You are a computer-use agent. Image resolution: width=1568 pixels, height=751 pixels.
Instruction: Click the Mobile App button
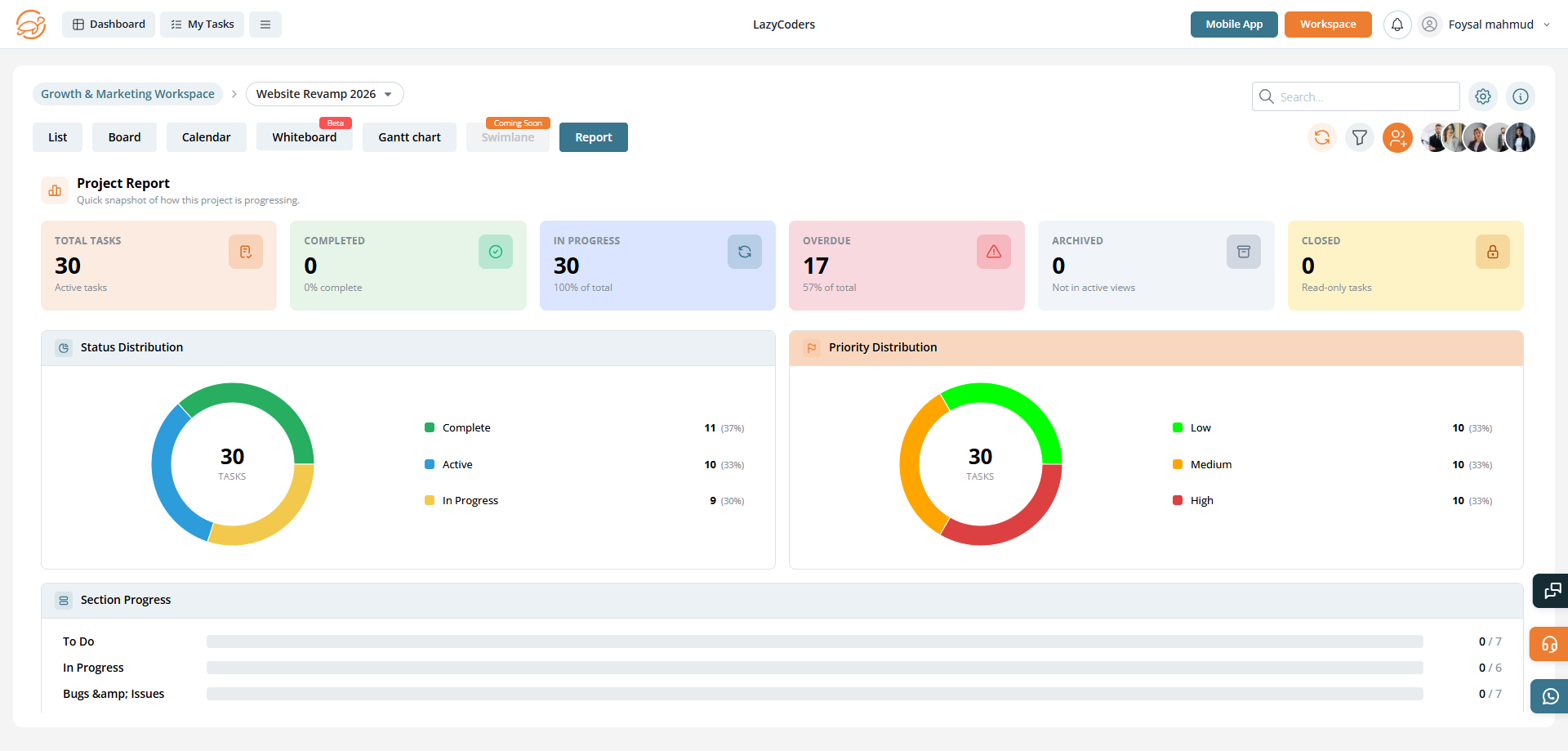(1233, 25)
